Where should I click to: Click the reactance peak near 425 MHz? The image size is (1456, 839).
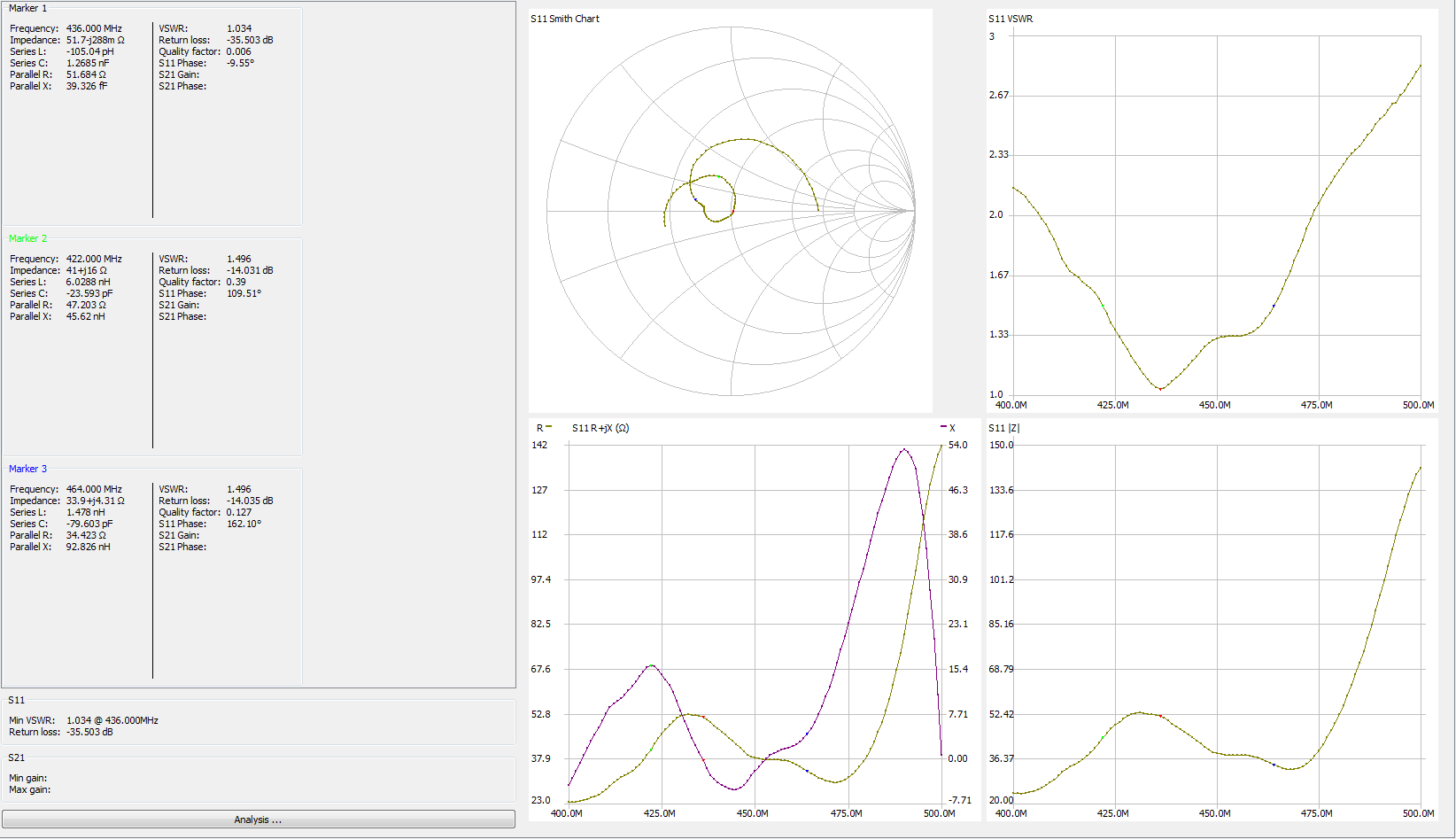(652, 664)
